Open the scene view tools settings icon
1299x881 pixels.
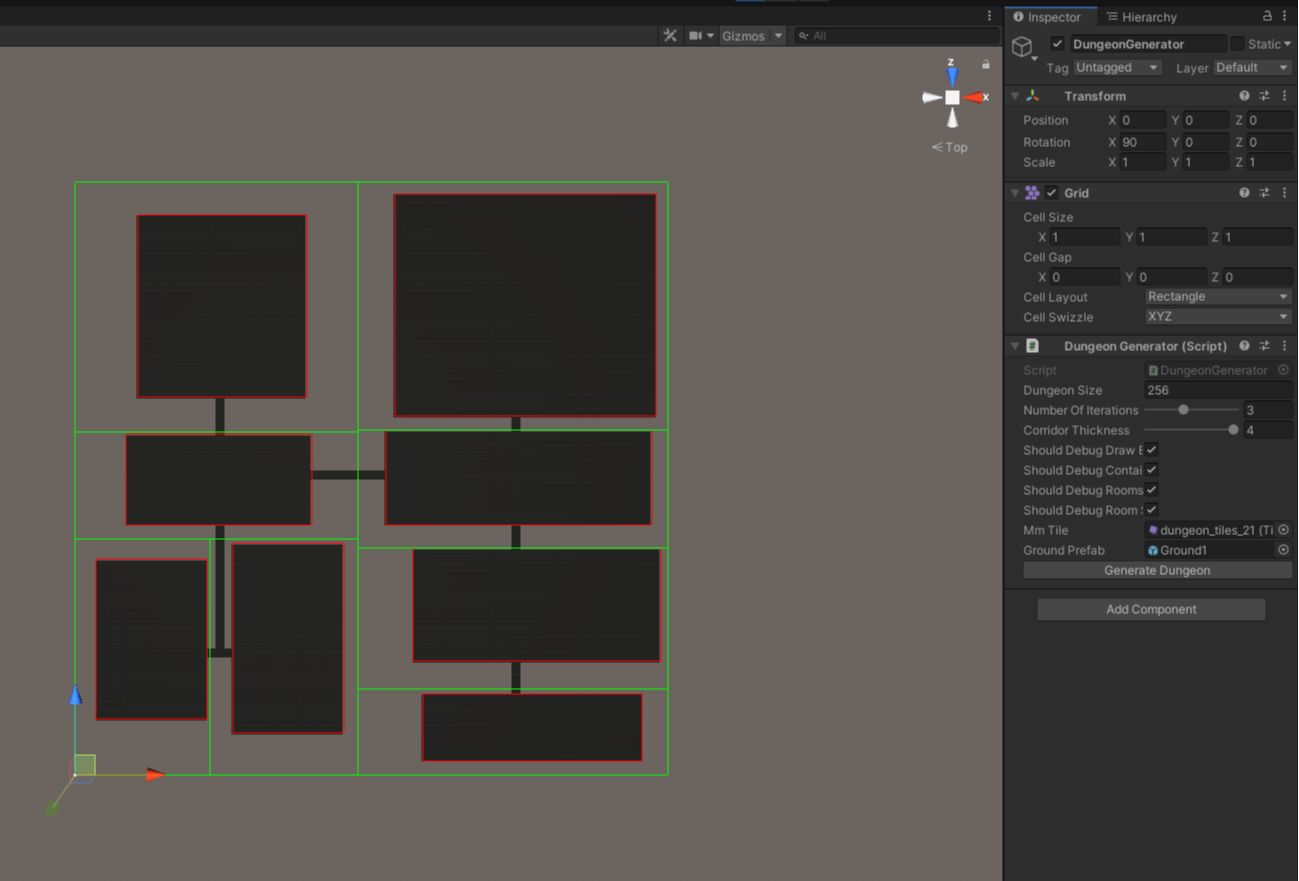[670, 36]
